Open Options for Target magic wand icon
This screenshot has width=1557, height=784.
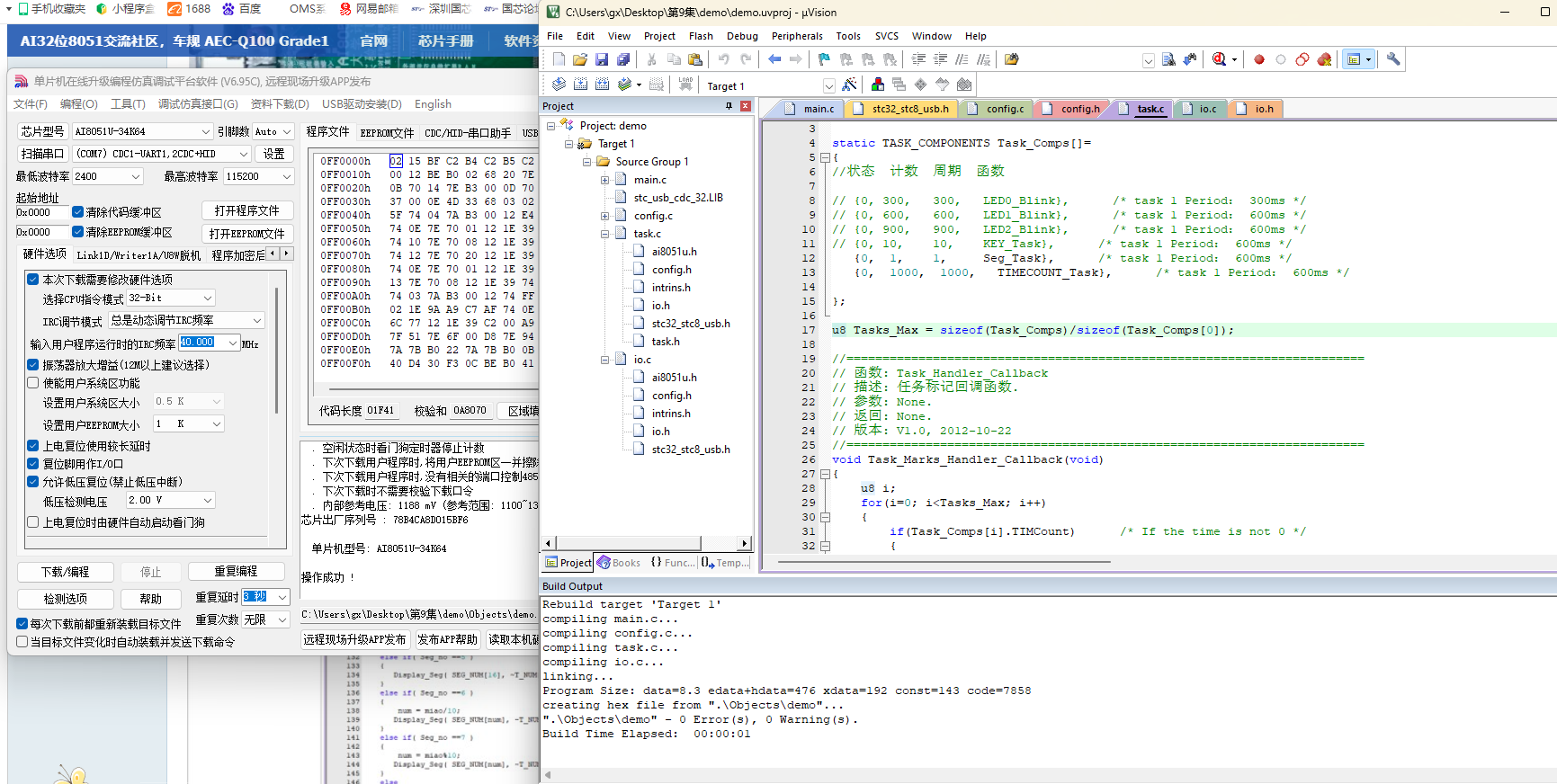coord(849,85)
